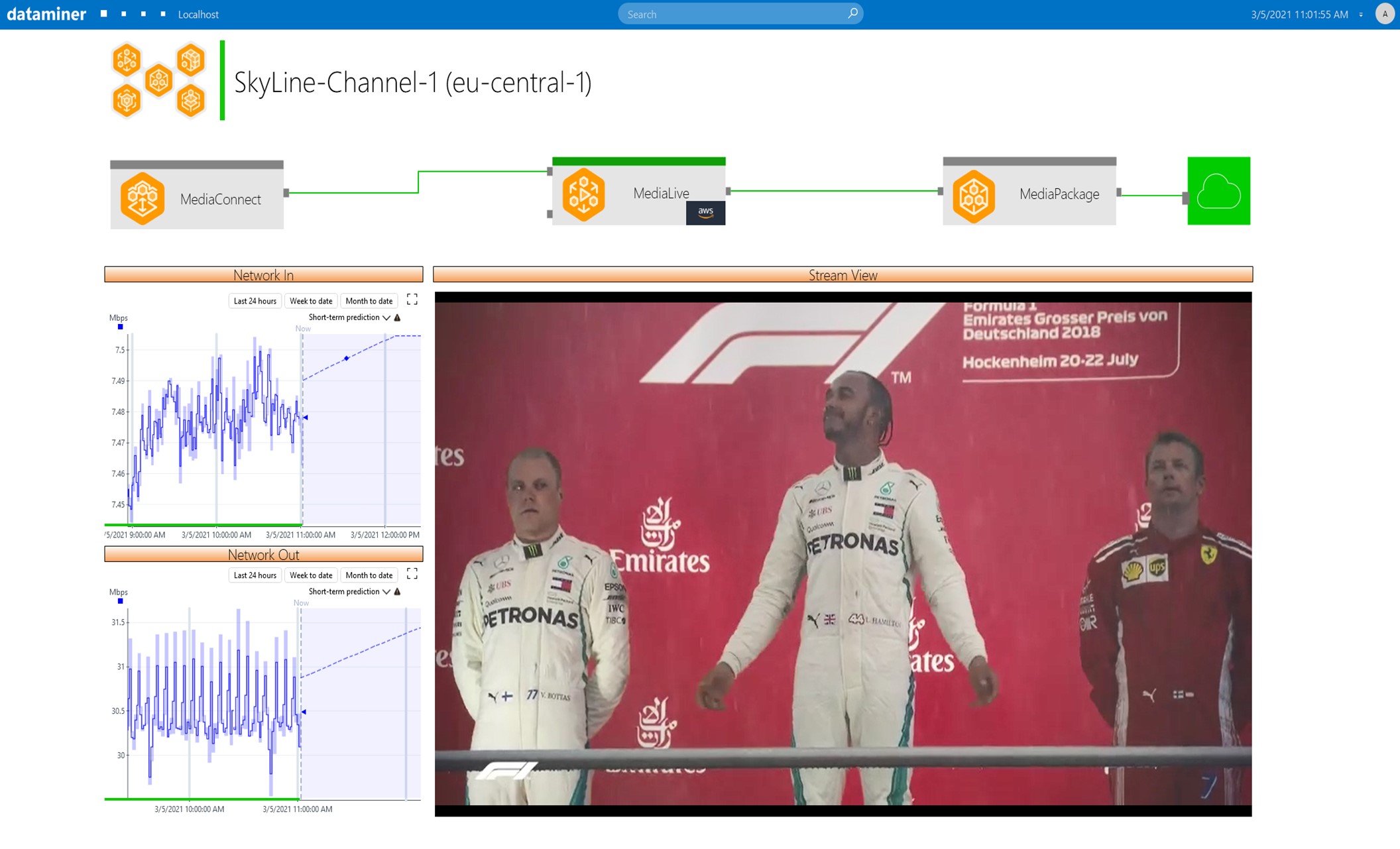Click into the Search field

[729, 14]
